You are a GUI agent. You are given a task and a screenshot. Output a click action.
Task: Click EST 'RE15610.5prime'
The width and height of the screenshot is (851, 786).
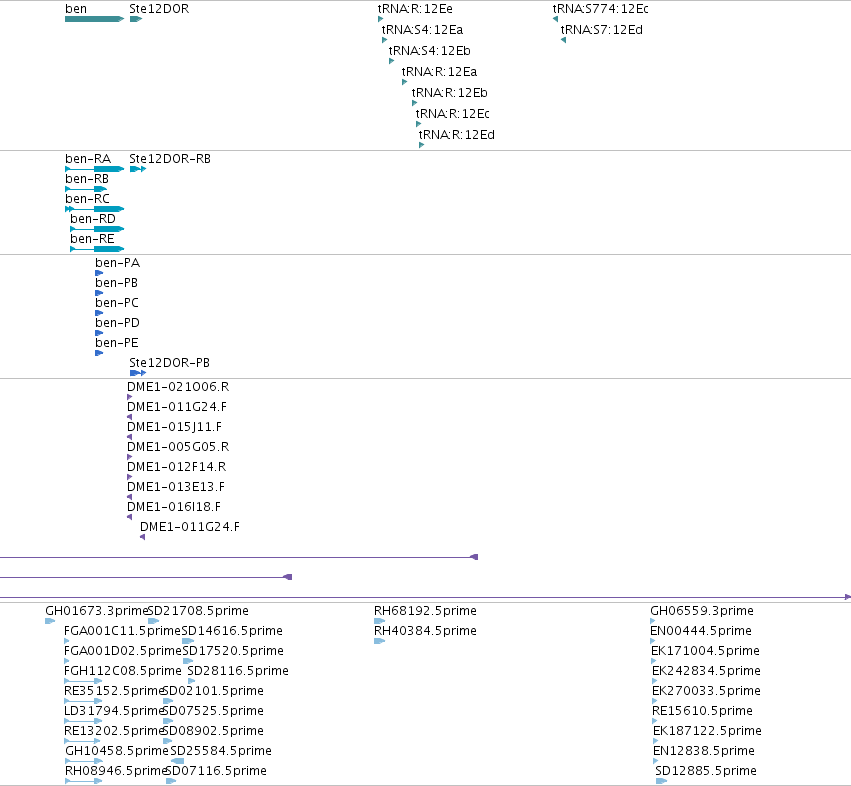[x=702, y=711]
